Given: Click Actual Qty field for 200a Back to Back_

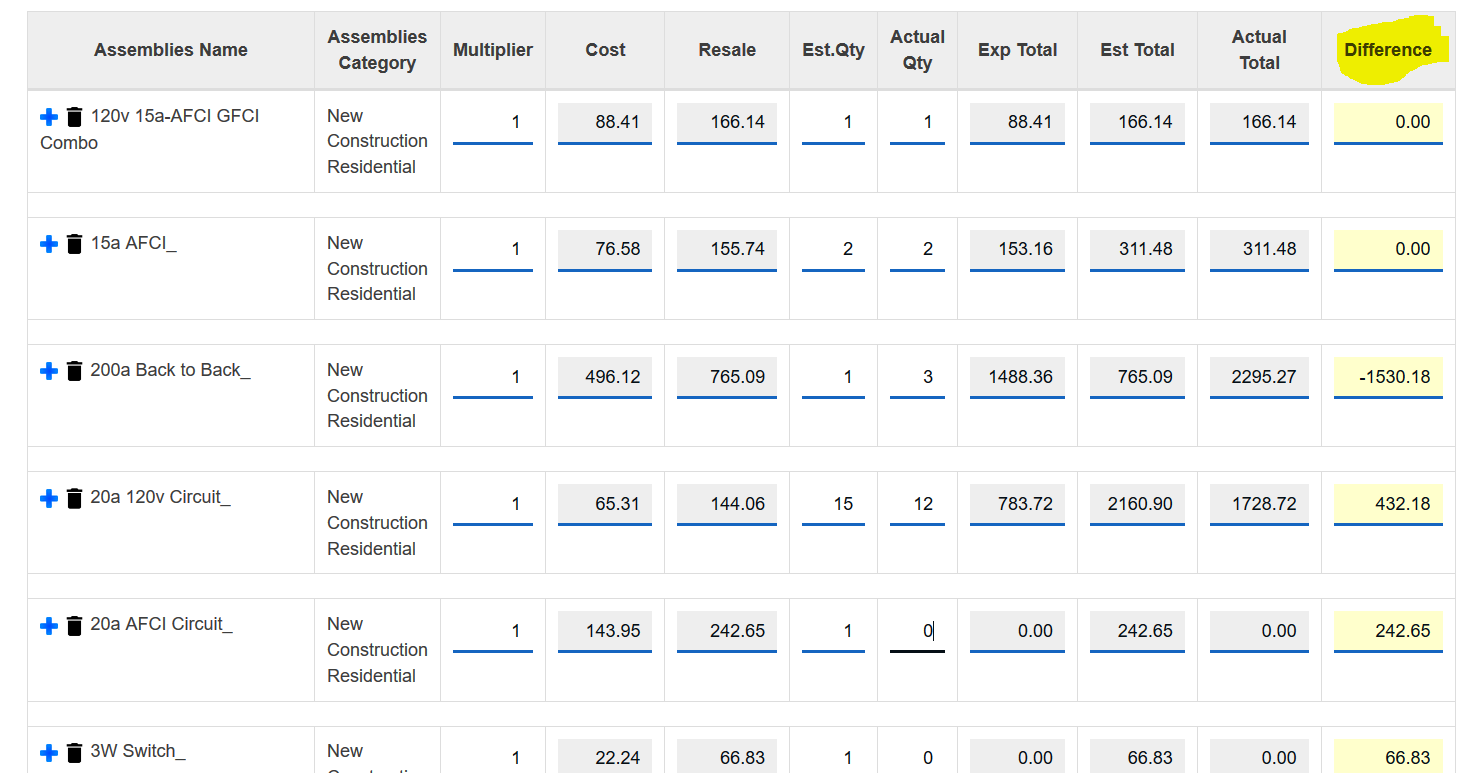Looking at the screenshot, I should tap(917, 377).
